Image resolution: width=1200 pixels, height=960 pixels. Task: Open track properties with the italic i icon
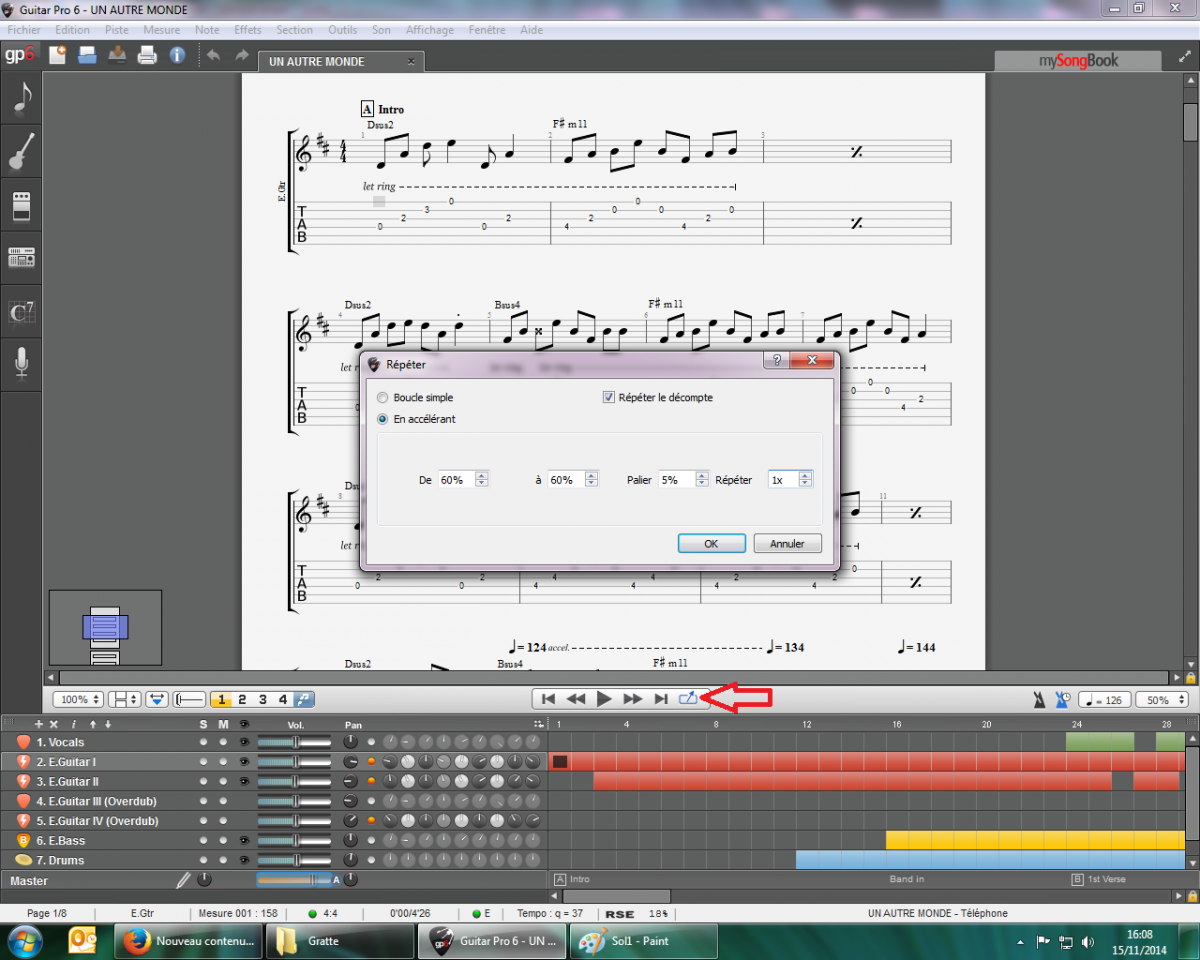[x=73, y=724]
